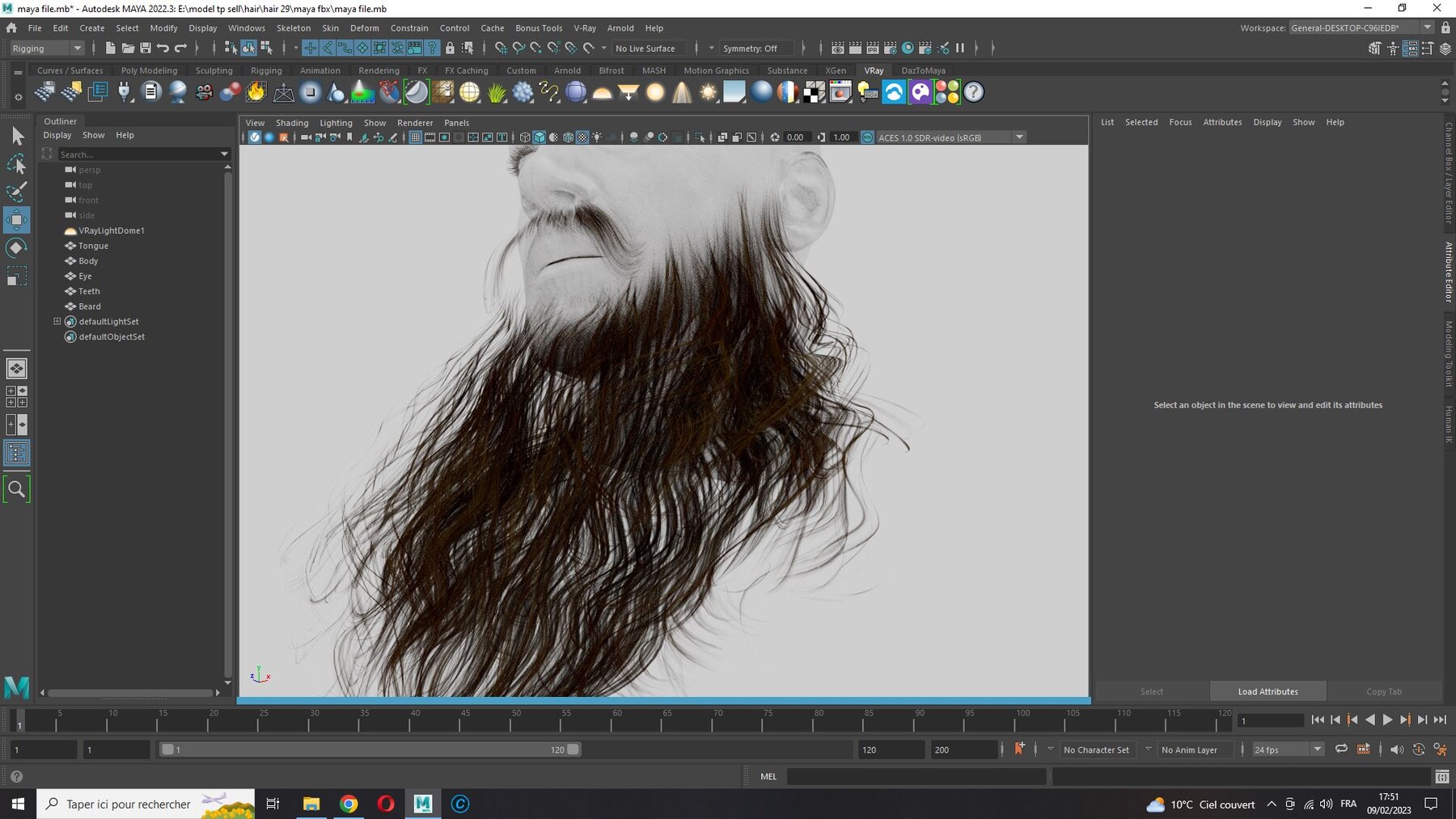This screenshot has width=1456, height=819.
Task: Open the No Character Set dropdown
Action: (x=1097, y=749)
